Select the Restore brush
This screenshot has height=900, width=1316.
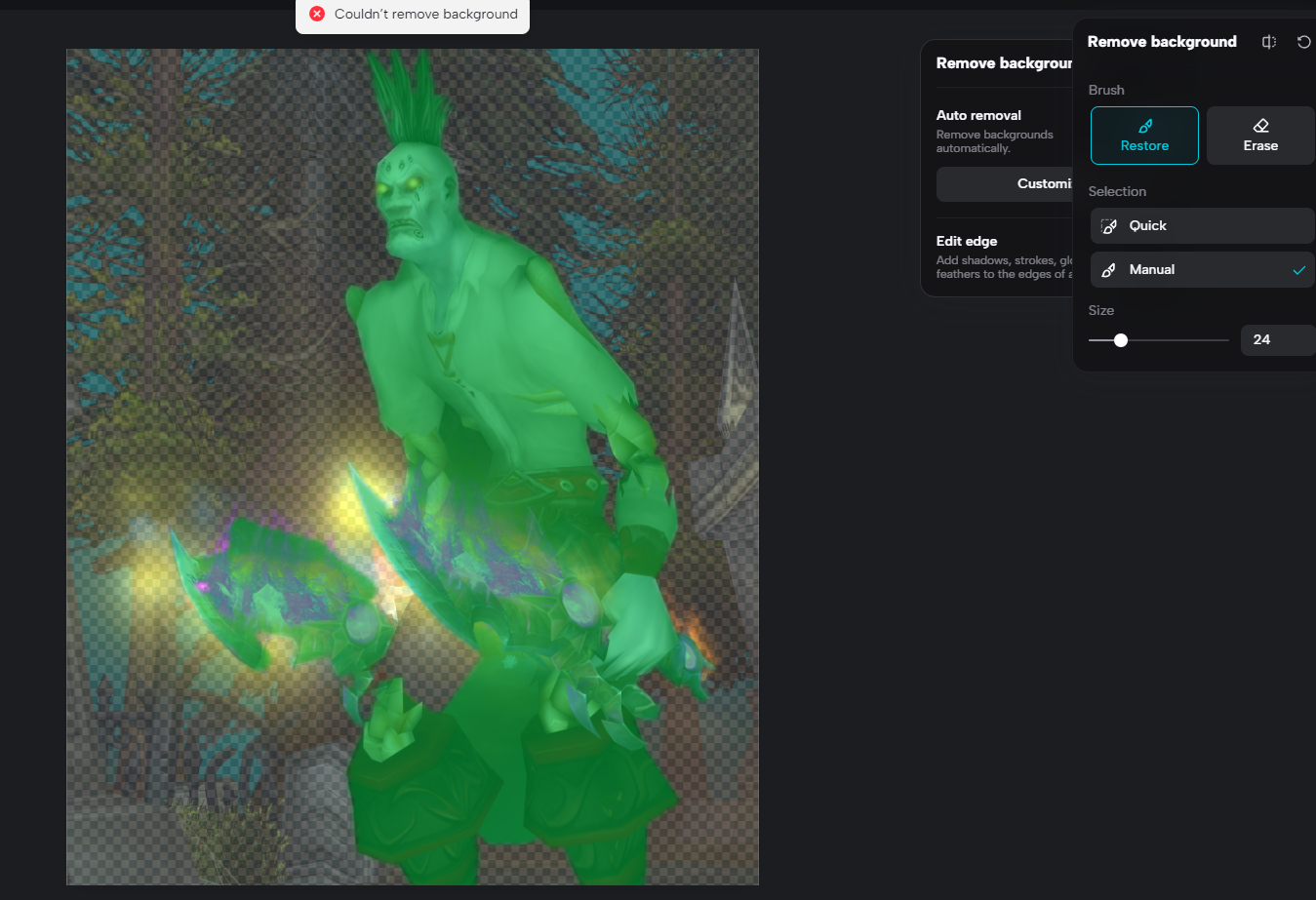[x=1144, y=136]
